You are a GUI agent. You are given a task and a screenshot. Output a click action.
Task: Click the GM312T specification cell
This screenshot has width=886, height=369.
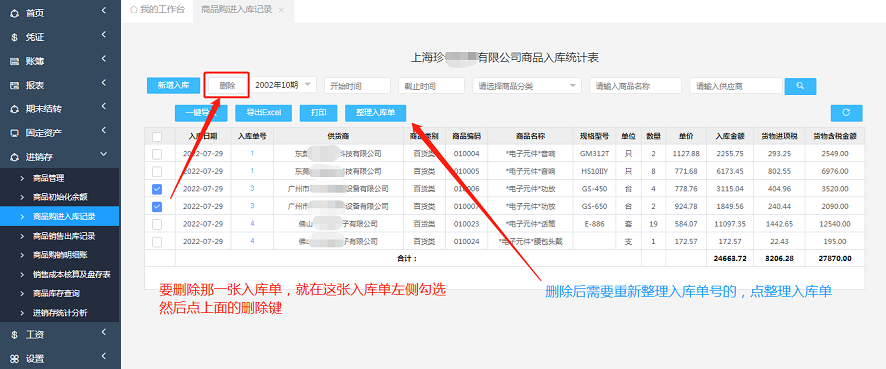pyautogui.click(x=594, y=154)
